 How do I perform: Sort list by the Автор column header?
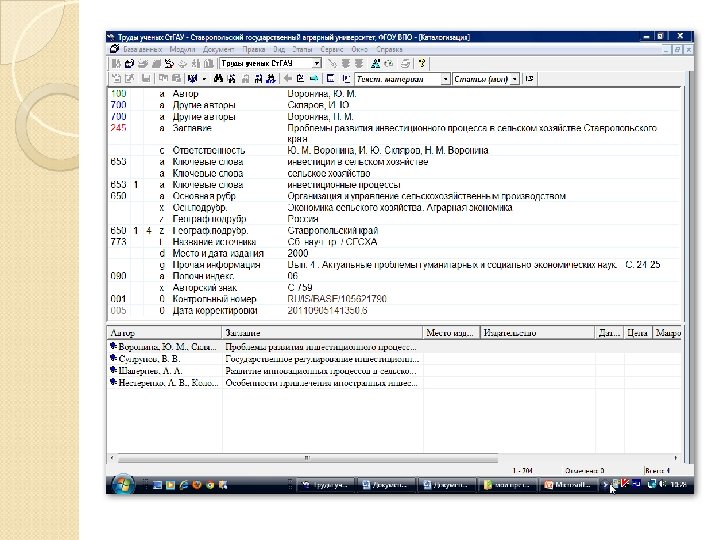tap(164, 332)
